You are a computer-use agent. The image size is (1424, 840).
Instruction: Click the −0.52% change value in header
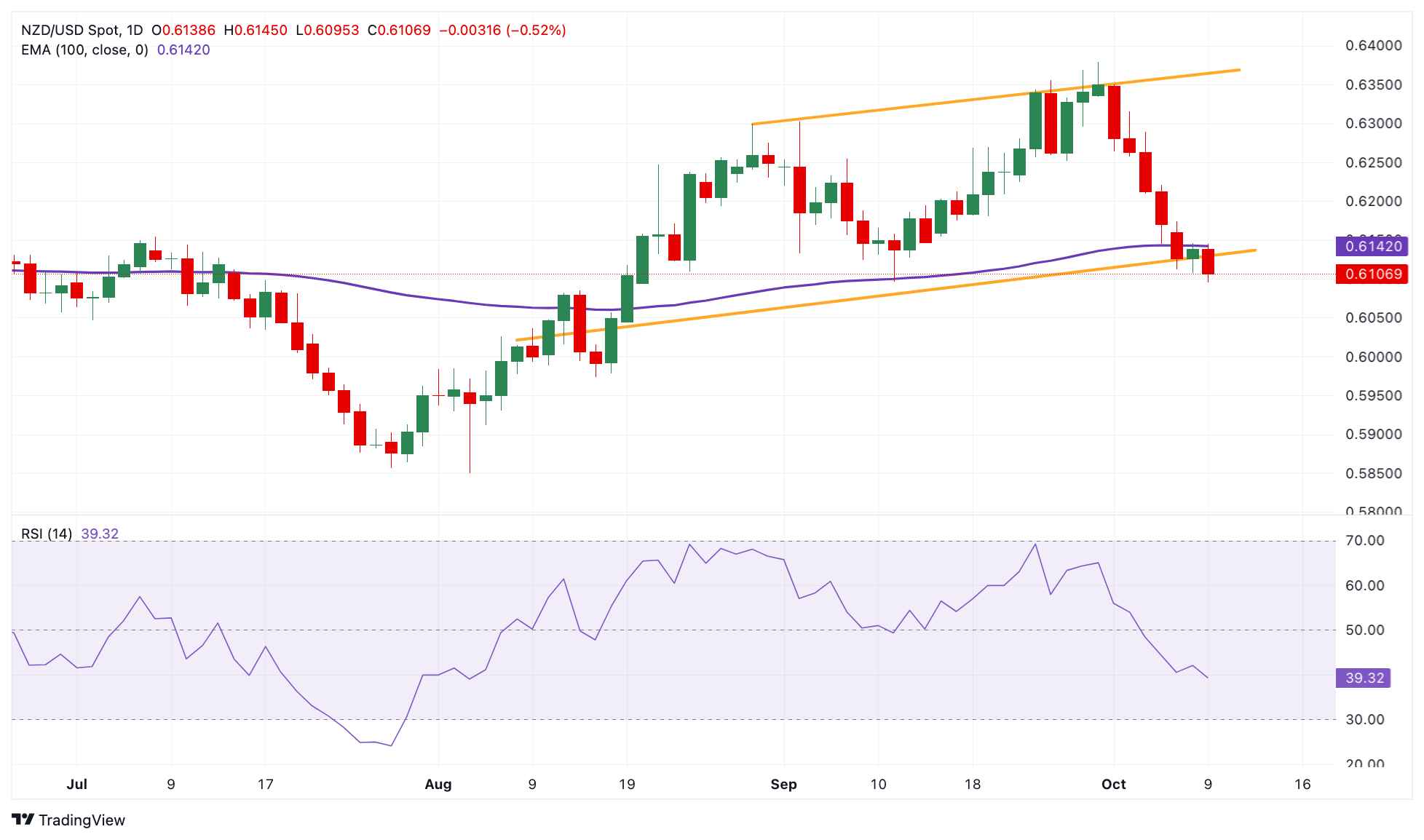point(537,30)
